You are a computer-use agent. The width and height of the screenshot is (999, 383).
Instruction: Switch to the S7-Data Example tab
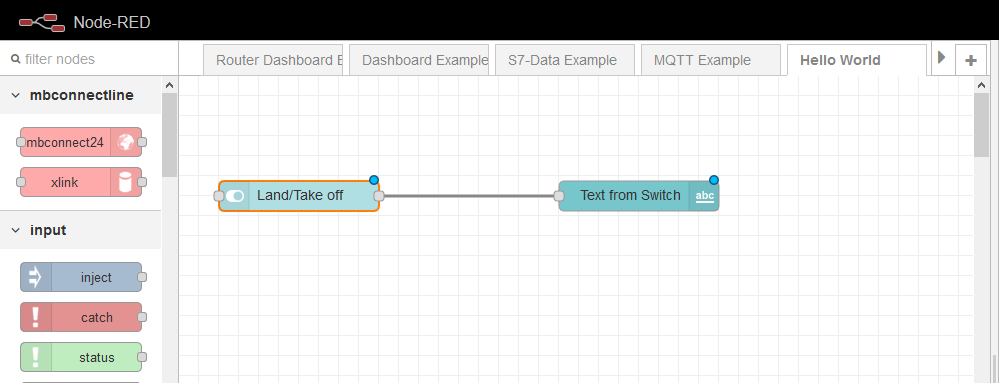(x=564, y=60)
